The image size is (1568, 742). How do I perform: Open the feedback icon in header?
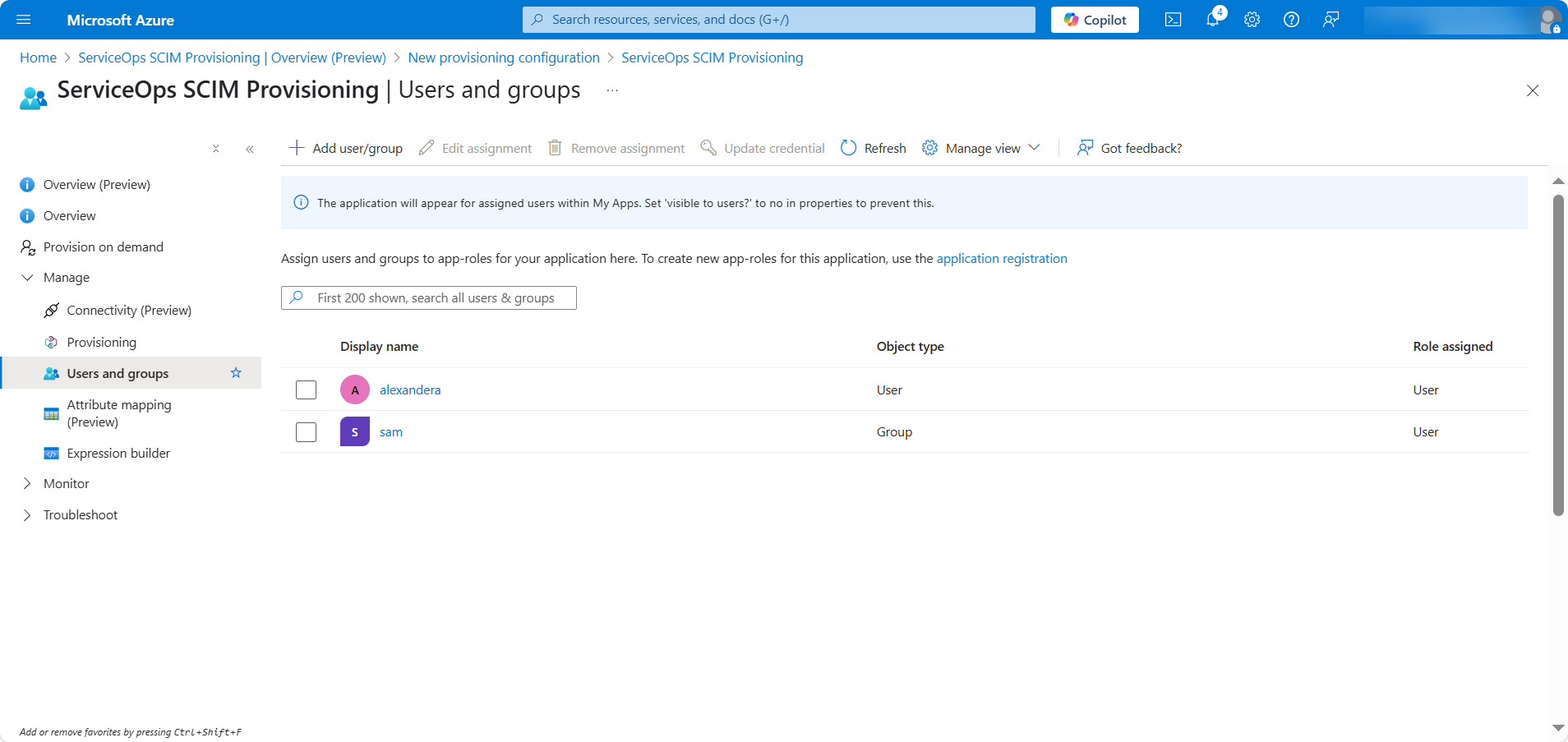(1330, 20)
